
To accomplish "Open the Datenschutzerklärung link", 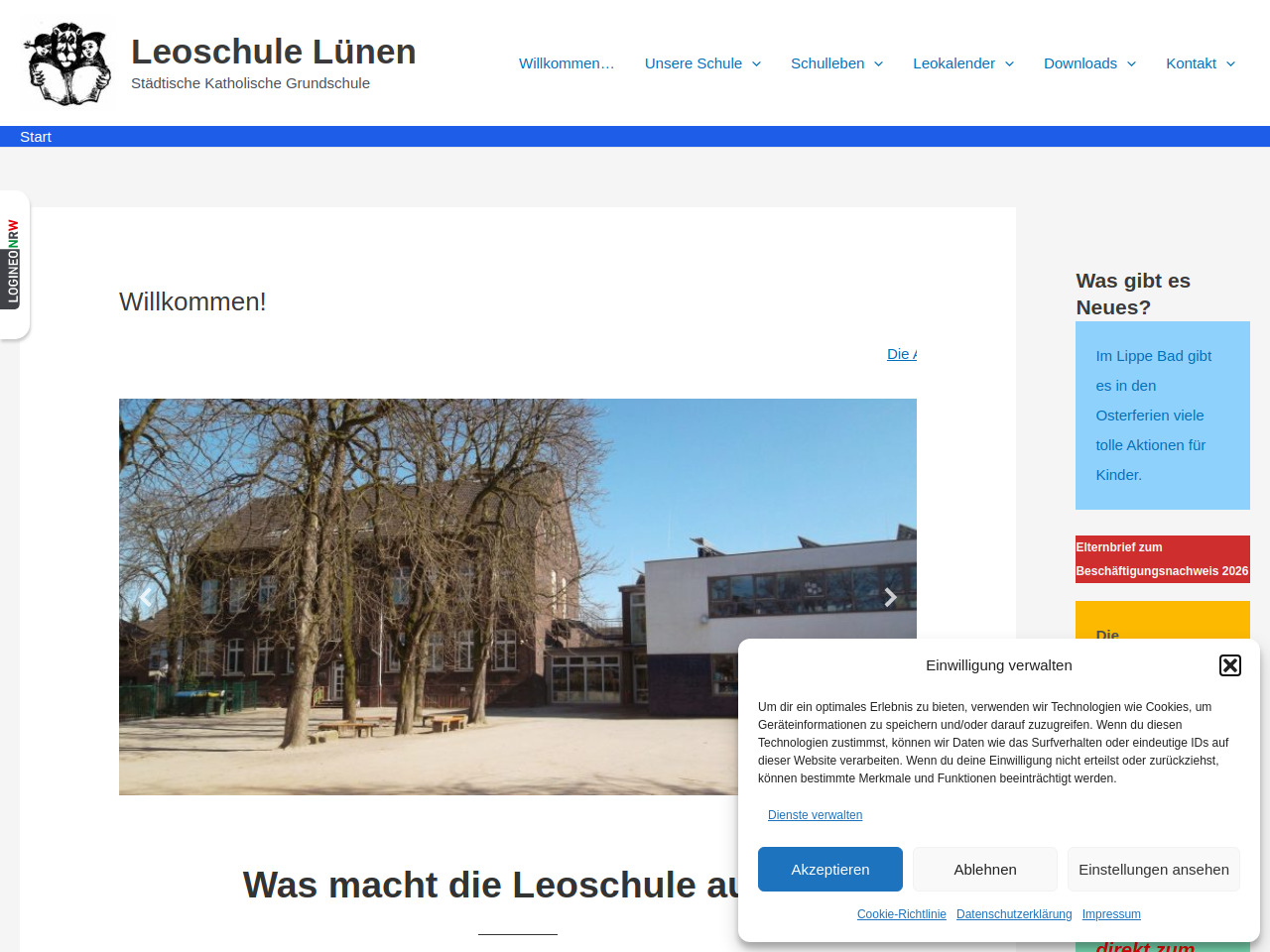I will 1013,914.
